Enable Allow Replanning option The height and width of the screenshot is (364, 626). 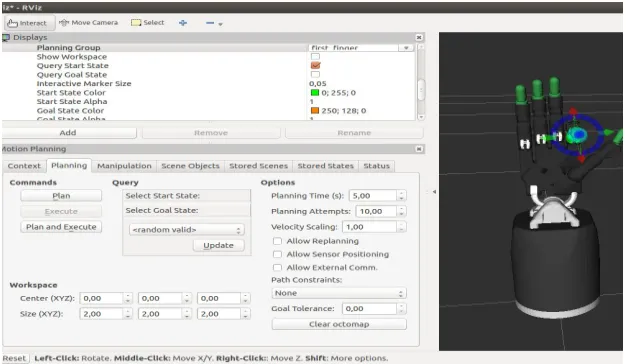(277, 241)
